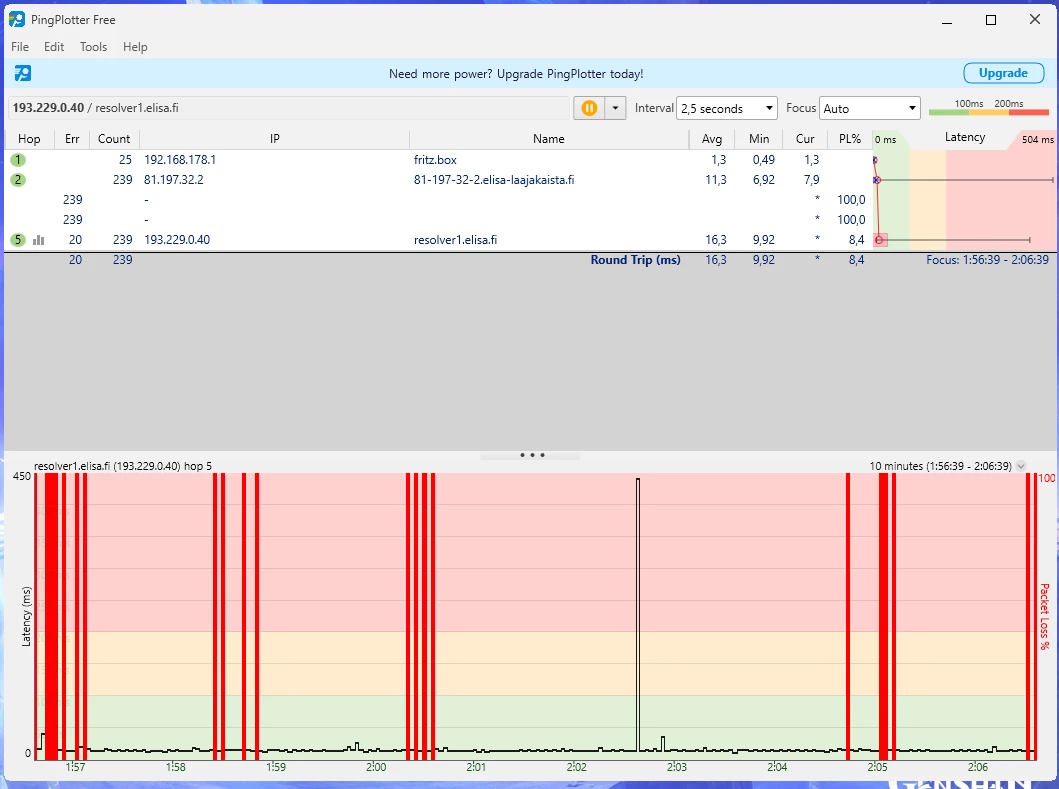Click the PingPlotter logo in the upgrade banner

point(22,73)
